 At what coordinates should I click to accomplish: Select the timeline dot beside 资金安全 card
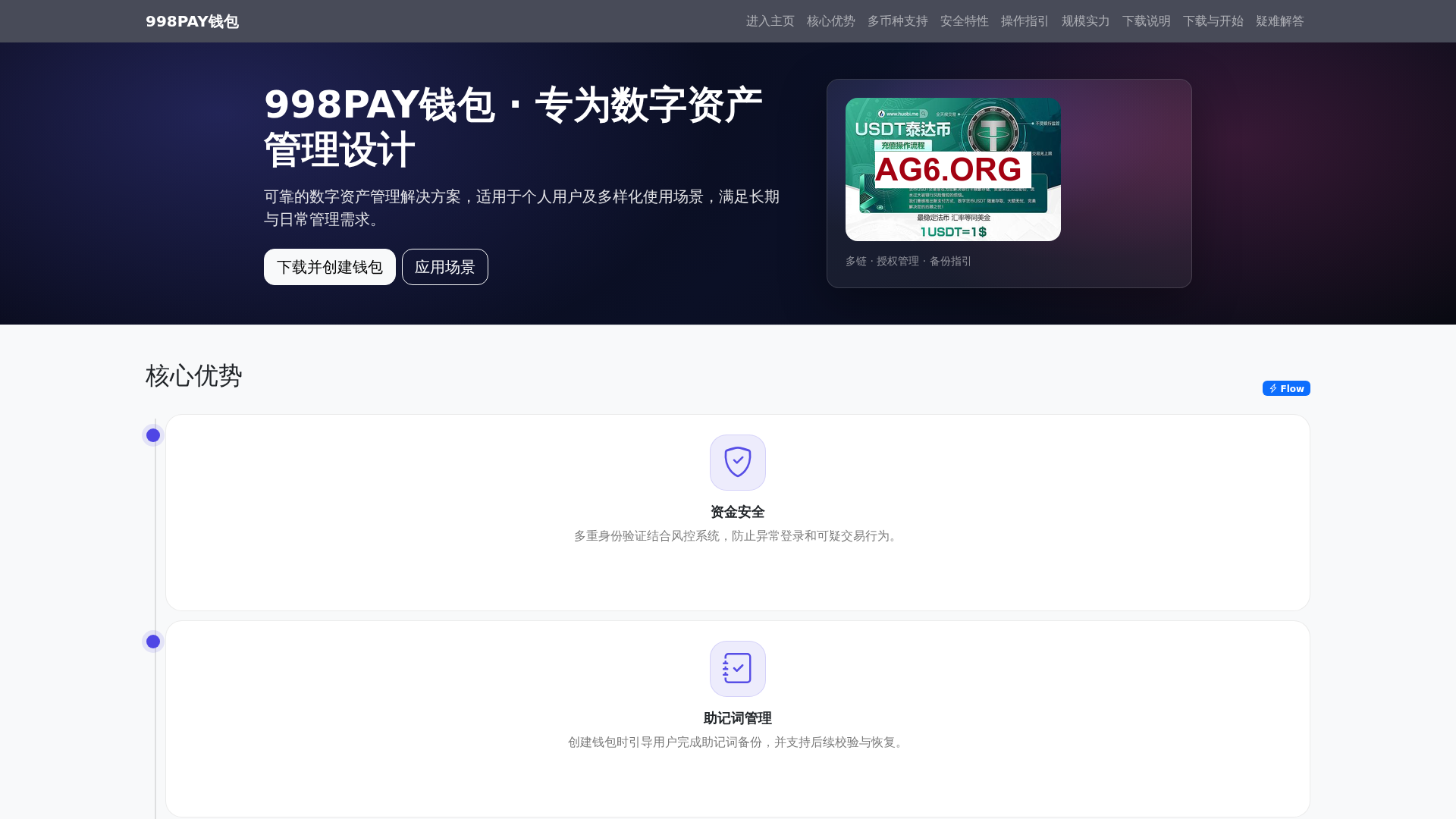pos(153,435)
